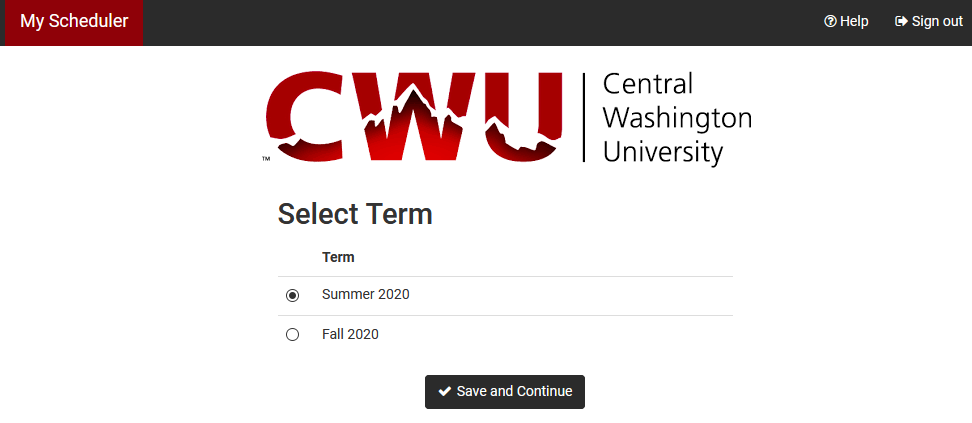The width and height of the screenshot is (972, 423).
Task: Click the red CWU logo letters
Action: pyautogui.click(x=415, y=117)
